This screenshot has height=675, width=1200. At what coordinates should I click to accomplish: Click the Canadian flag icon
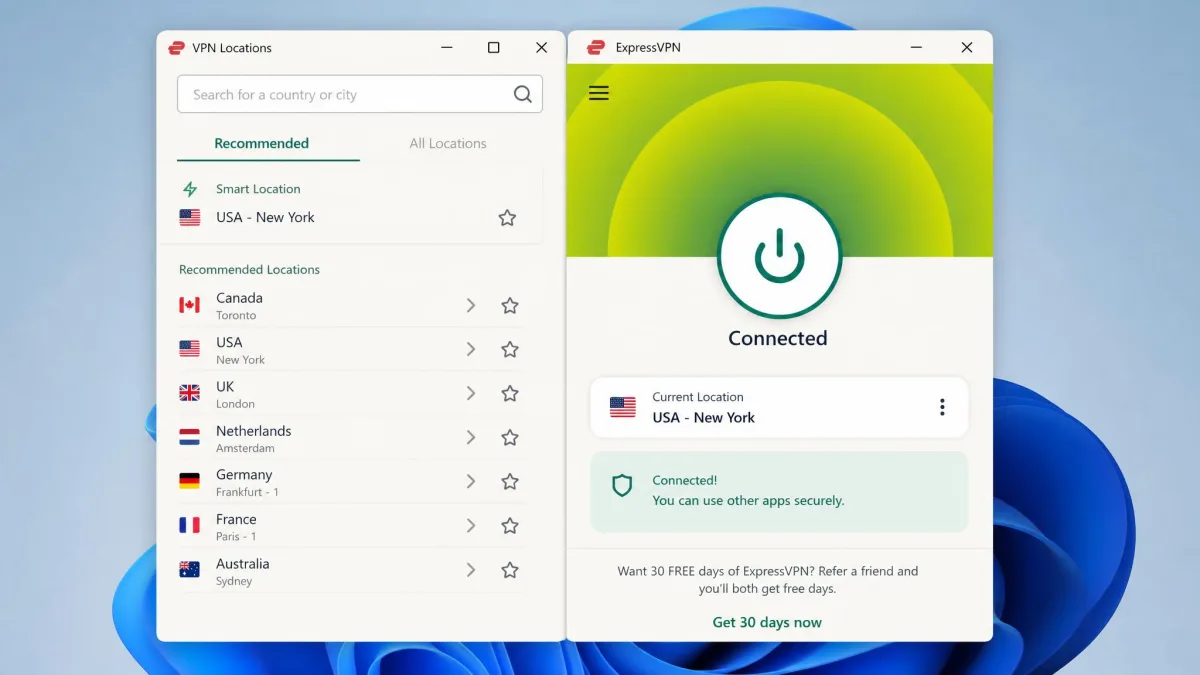[190, 306]
